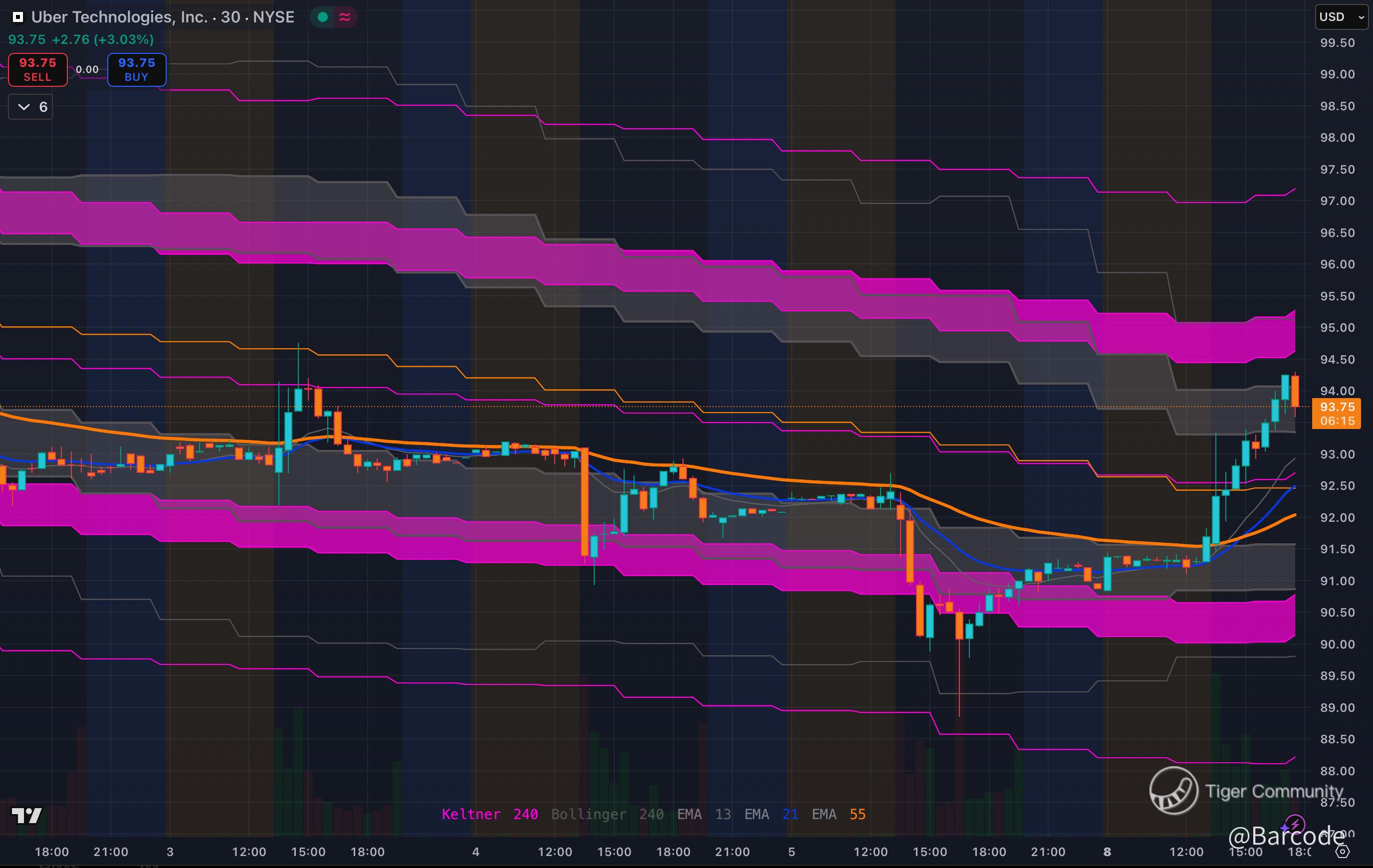Click the orange 93.75 current price label
Screen dimensions: 1373x868
pos(1337,407)
